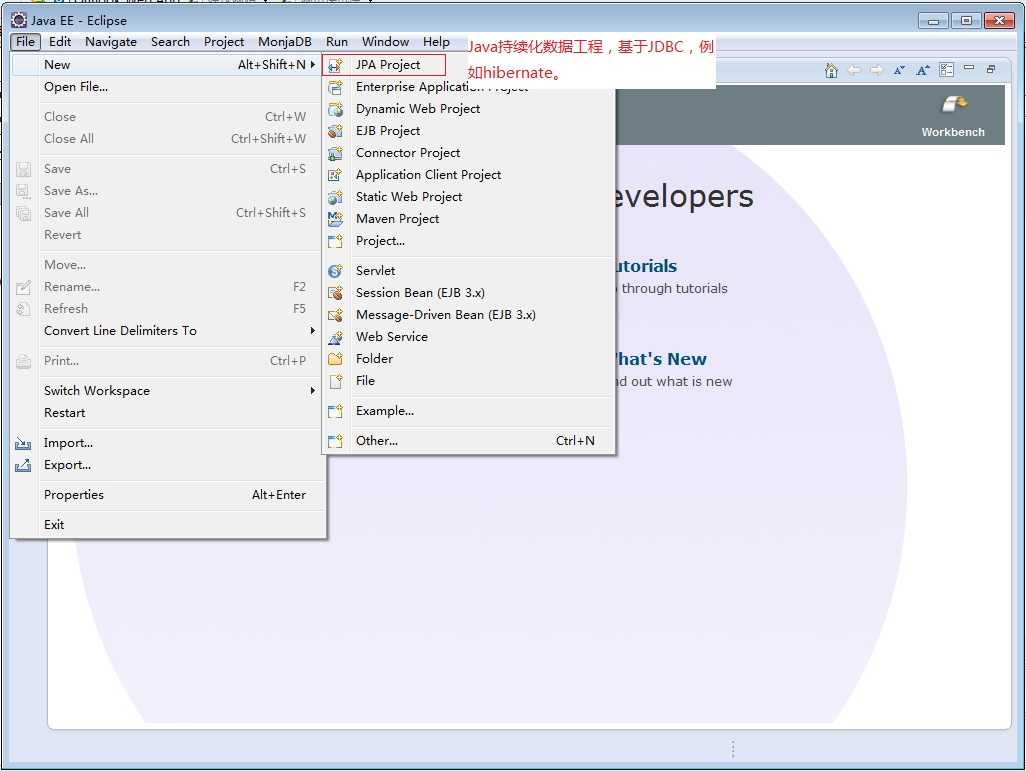Viewport: 1026px width, 771px height.
Task: Click the Dynamic Web Project globe icon
Action: (x=335, y=109)
